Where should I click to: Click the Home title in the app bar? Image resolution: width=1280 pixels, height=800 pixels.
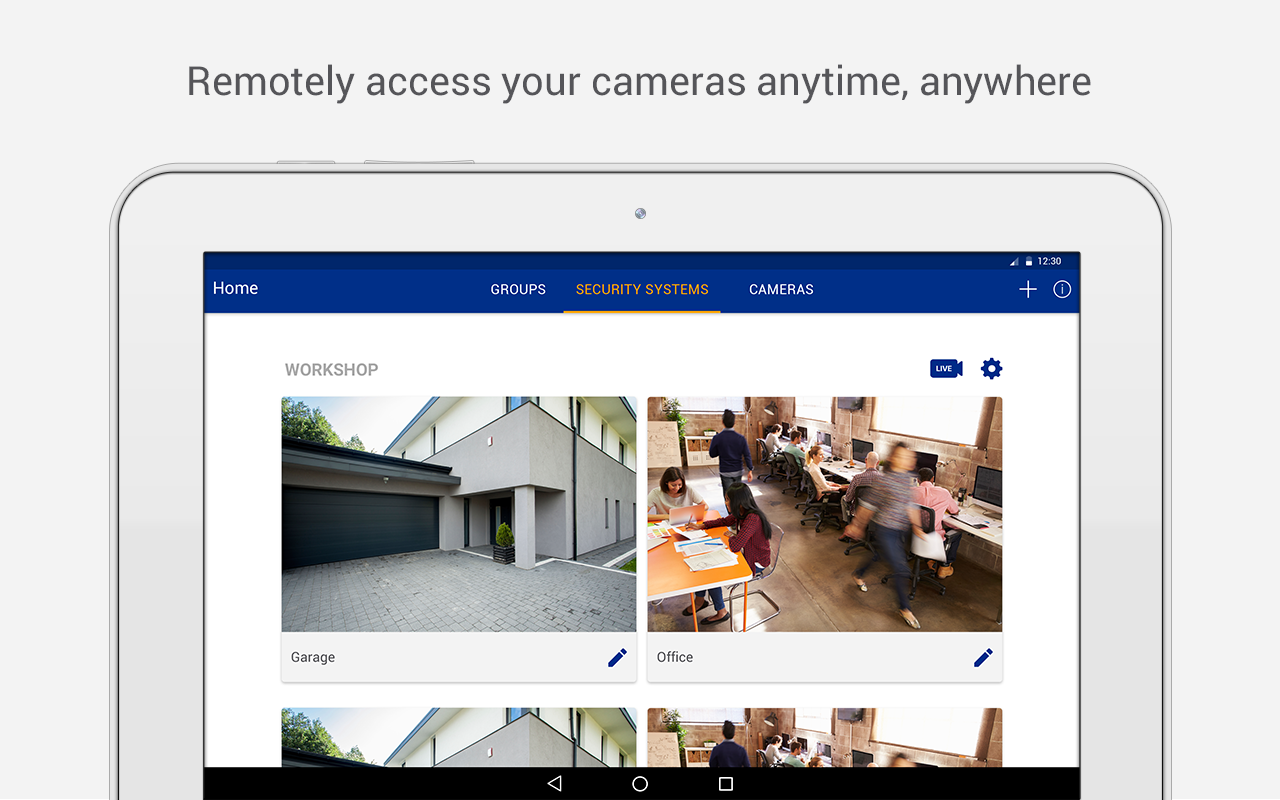236,288
